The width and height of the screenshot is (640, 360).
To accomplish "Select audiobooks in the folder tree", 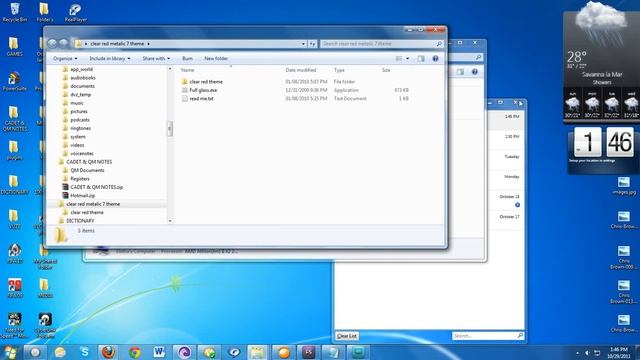I will pyautogui.click(x=83, y=78).
